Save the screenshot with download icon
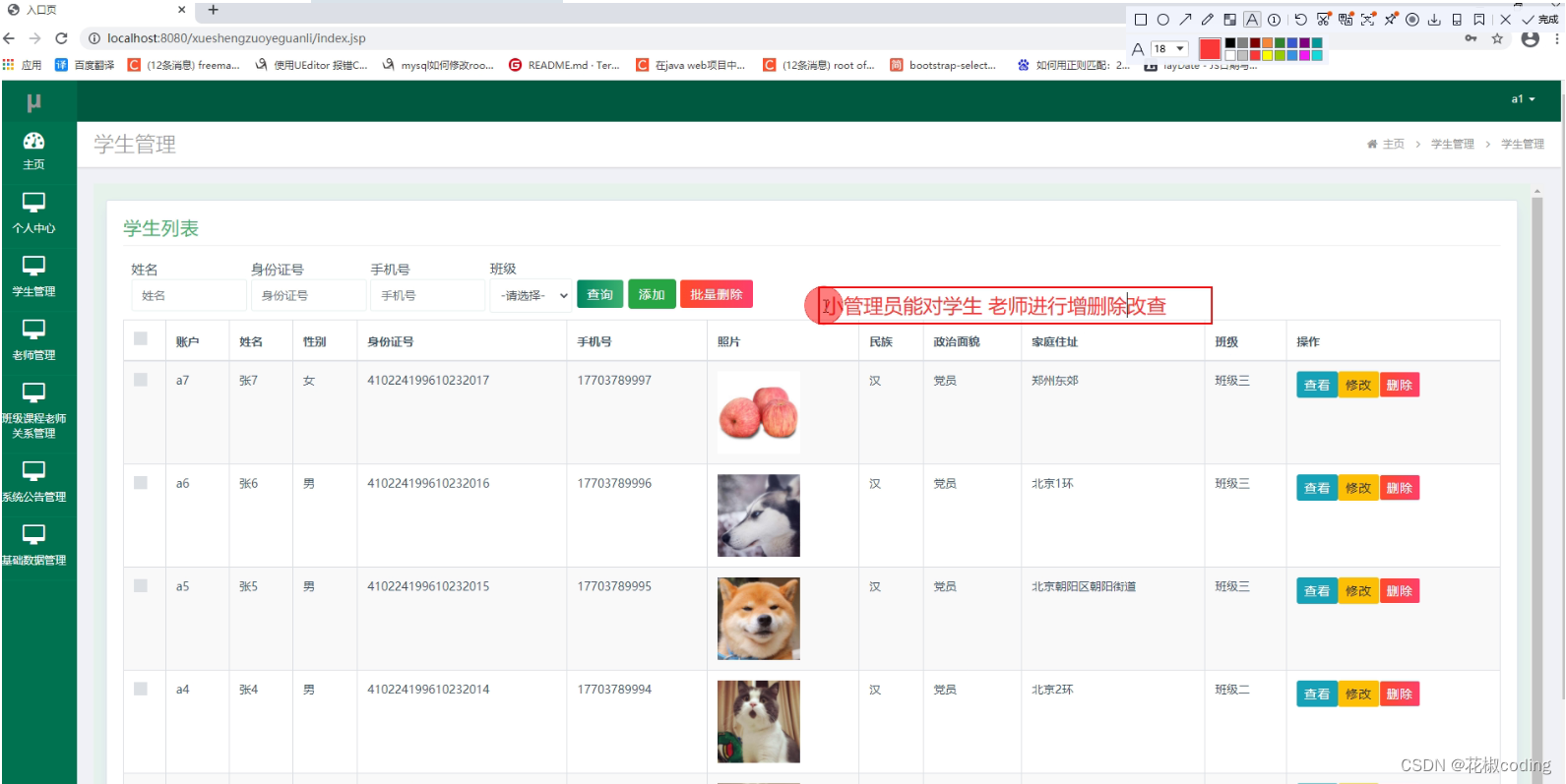 point(1434,20)
